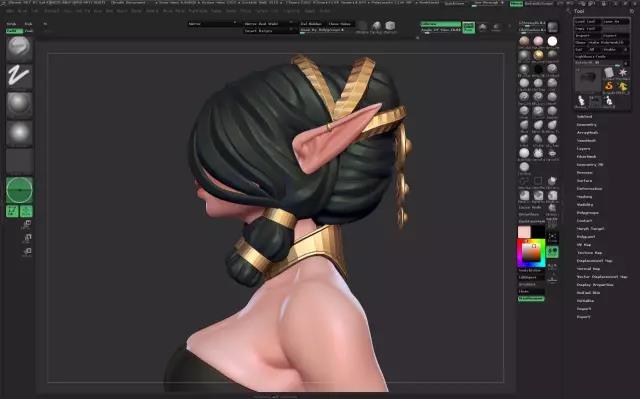Click the top small transform icon in left column
The width and height of the screenshot is (640, 399).
tap(27, 224)
